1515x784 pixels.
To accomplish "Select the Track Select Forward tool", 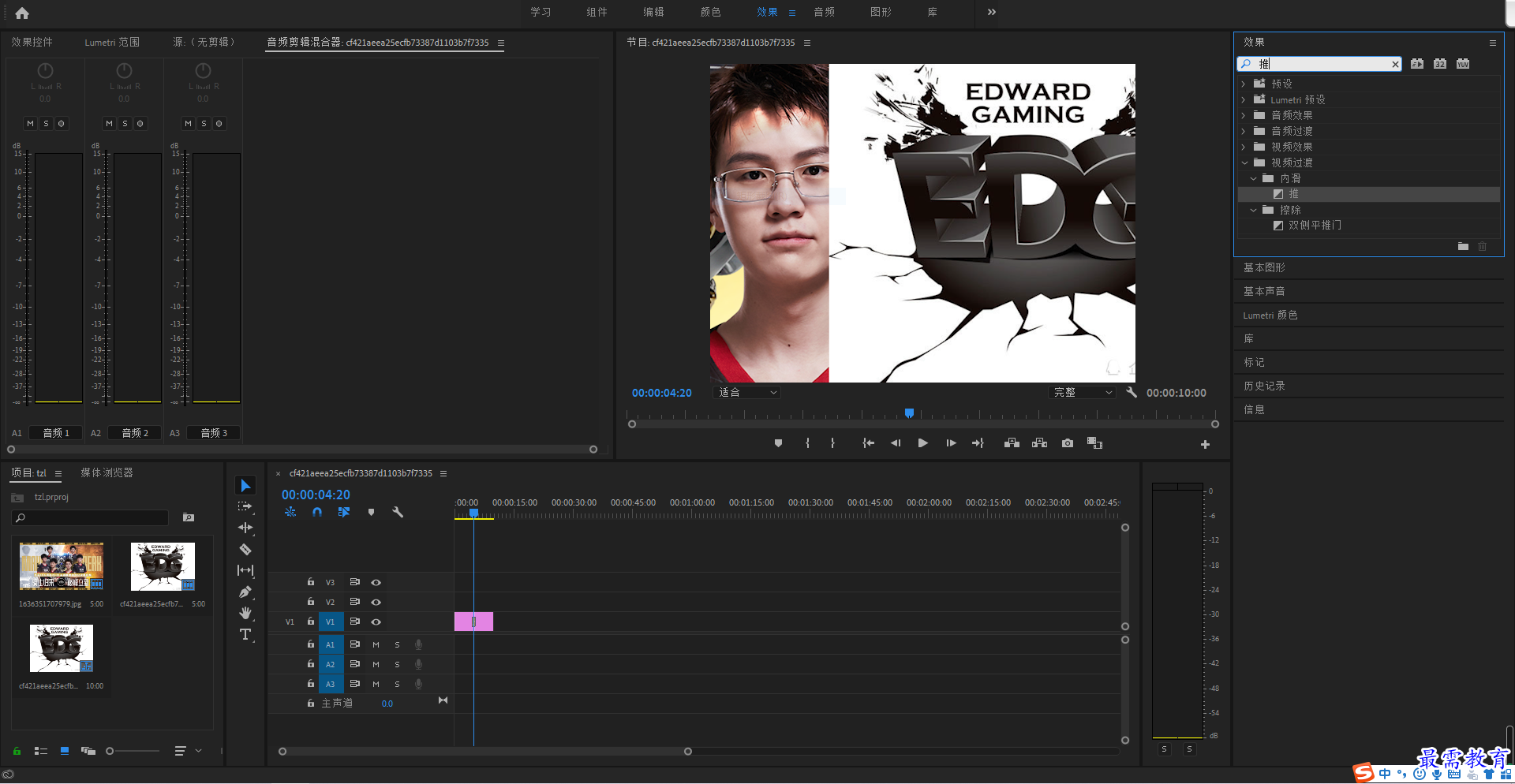I will pyautogui.click(x=245, y=506).
